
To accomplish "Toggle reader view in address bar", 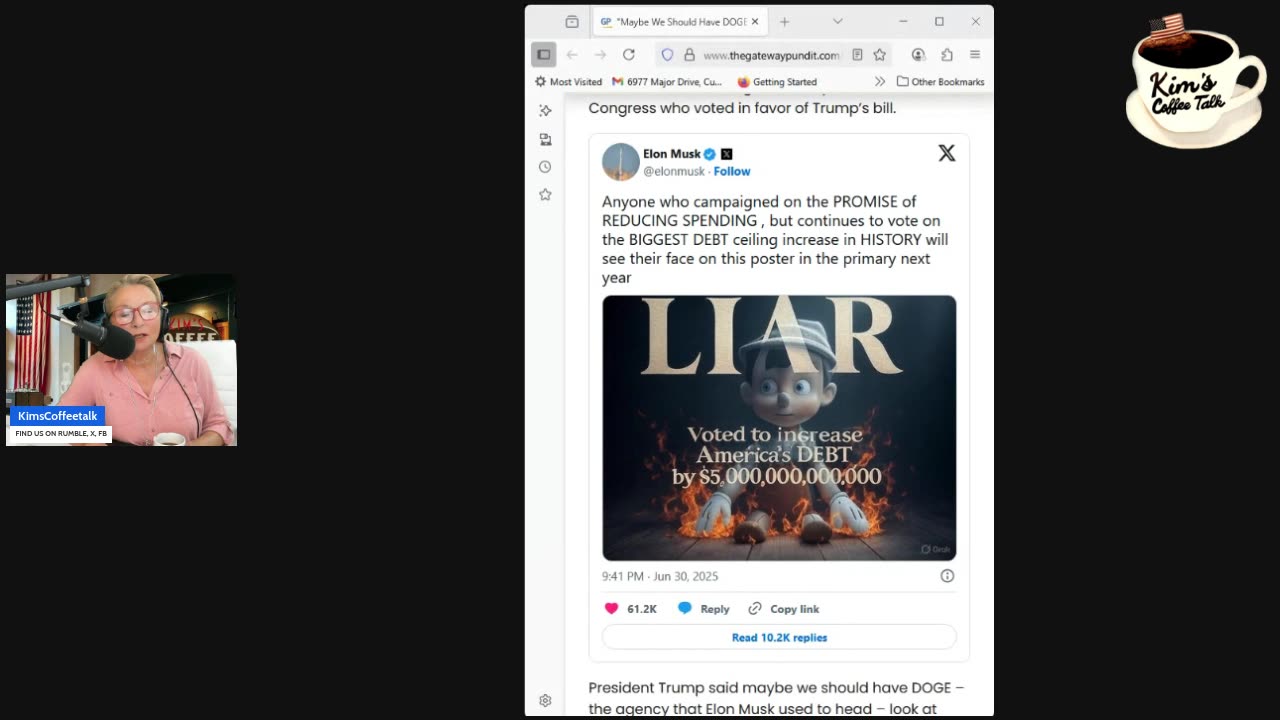I will 857,55.
